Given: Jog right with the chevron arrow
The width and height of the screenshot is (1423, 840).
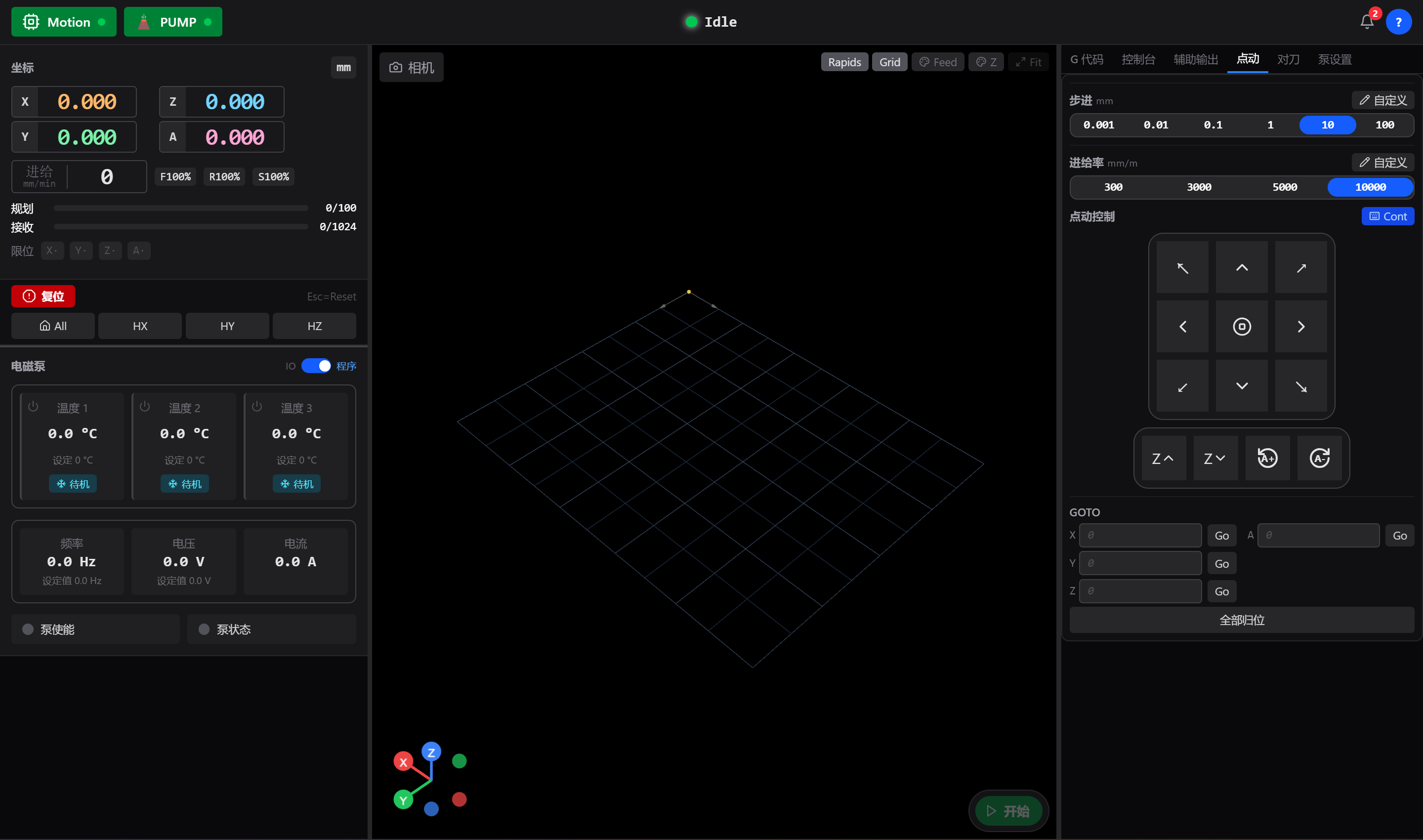Looking at the screenshot, I should coord(1301,327).
